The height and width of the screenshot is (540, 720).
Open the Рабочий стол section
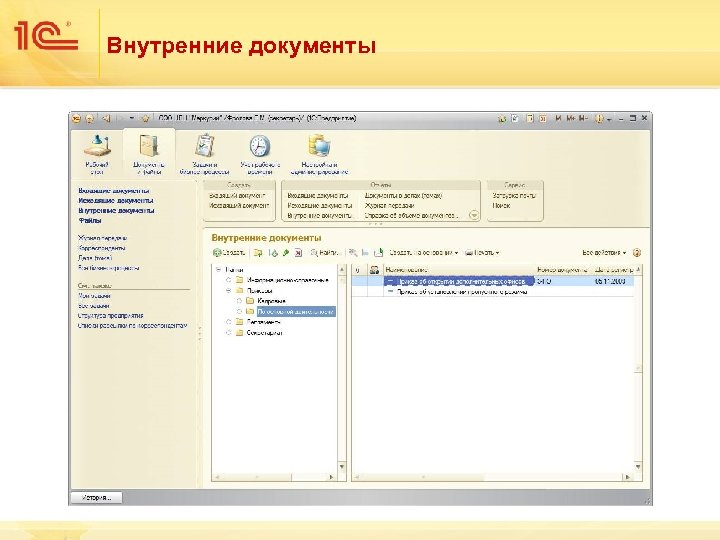coord(97,155)
